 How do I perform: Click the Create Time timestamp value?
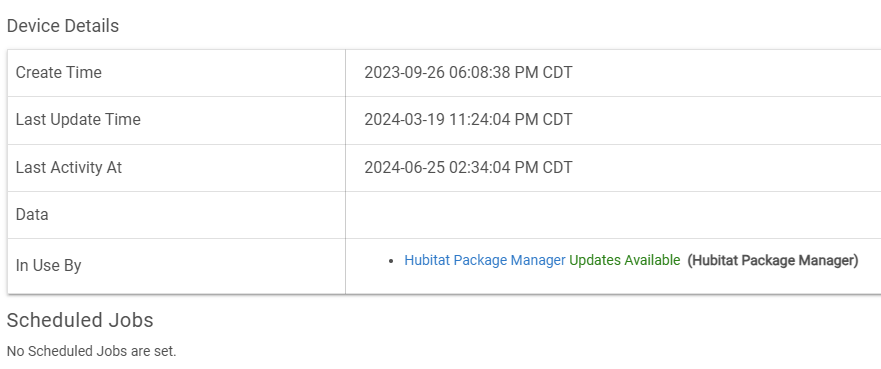pyautogui.click(x=468, y=72)
